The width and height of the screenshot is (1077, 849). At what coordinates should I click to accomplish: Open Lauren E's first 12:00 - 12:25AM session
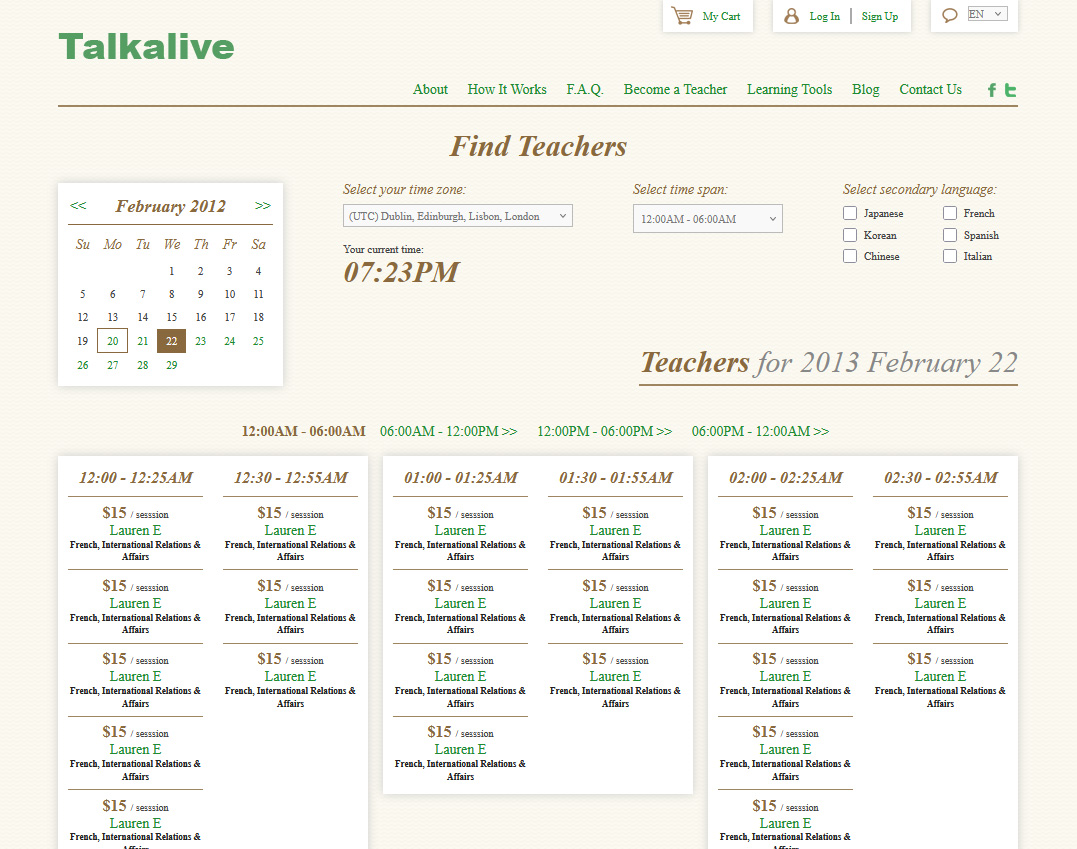[x=135, y=530]
